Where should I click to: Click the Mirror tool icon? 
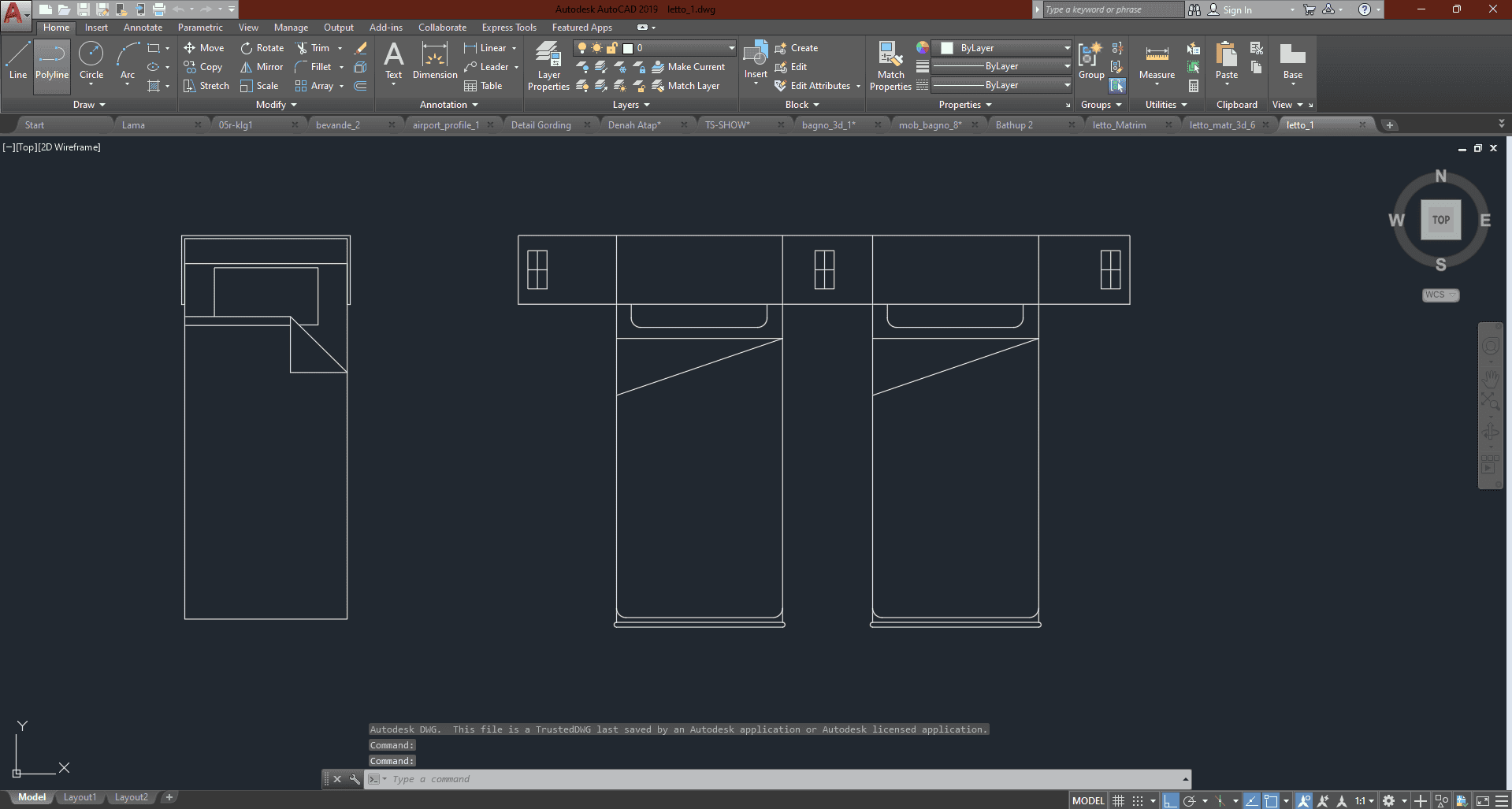pos(247,67)
